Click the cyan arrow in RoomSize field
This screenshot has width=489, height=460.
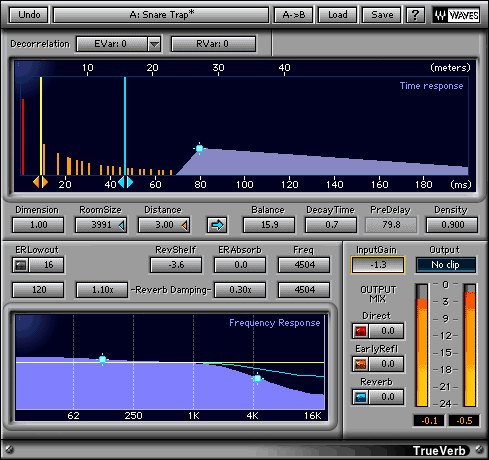tap(122, 226)
